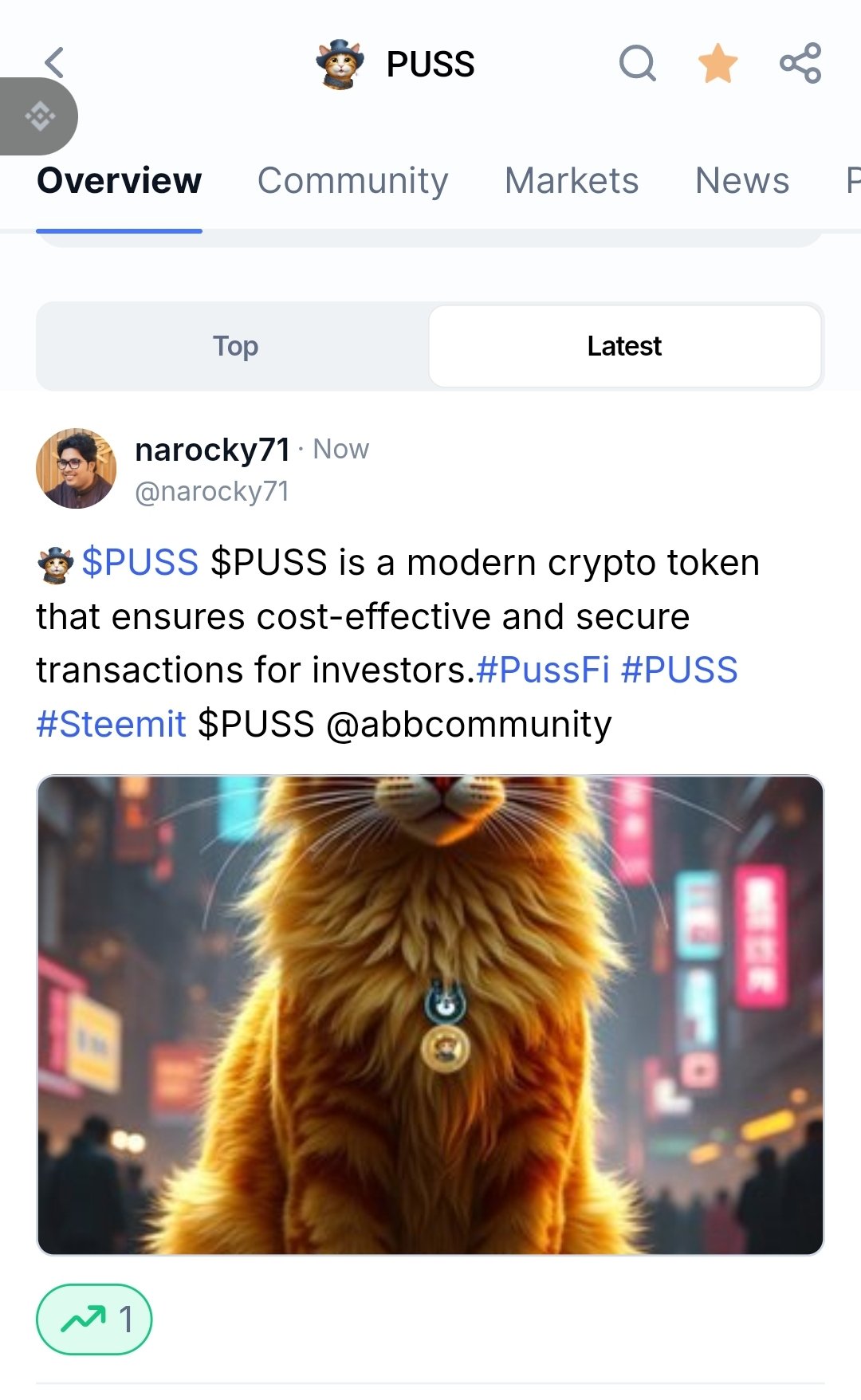Tap the back arrow icon

(54, 63)
